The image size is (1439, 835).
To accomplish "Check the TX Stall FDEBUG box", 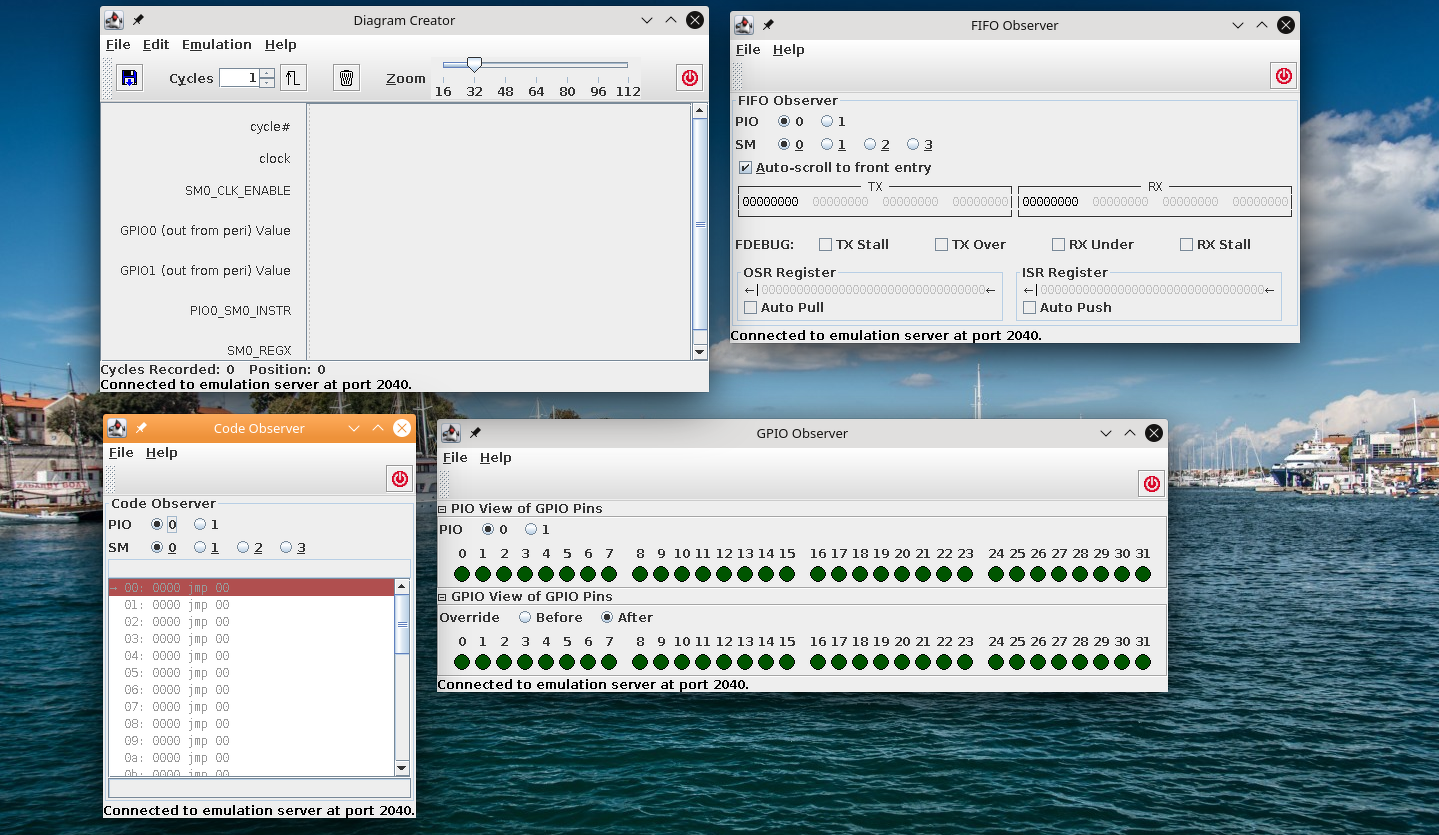I will [x=825, y=245].
